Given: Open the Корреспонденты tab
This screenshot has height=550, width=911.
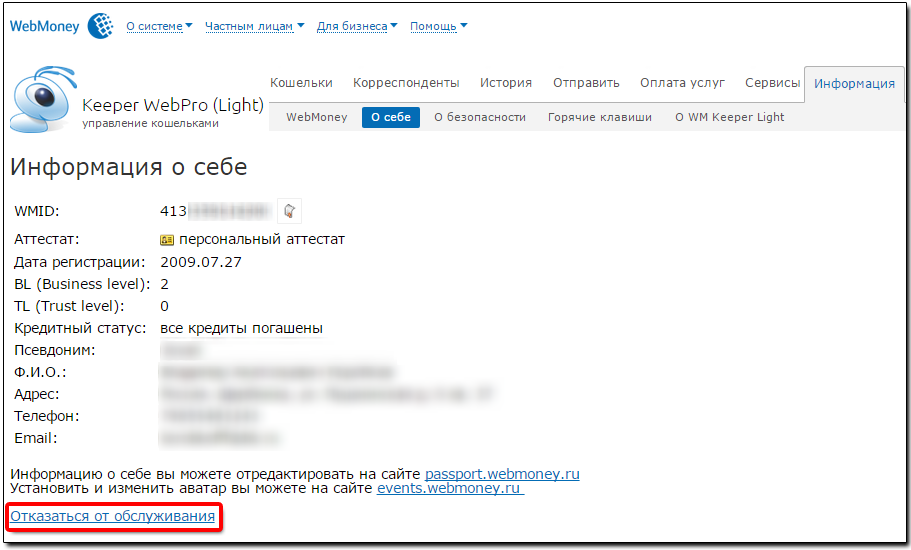Looking at the screenshot, I should (x=406, y=83).
